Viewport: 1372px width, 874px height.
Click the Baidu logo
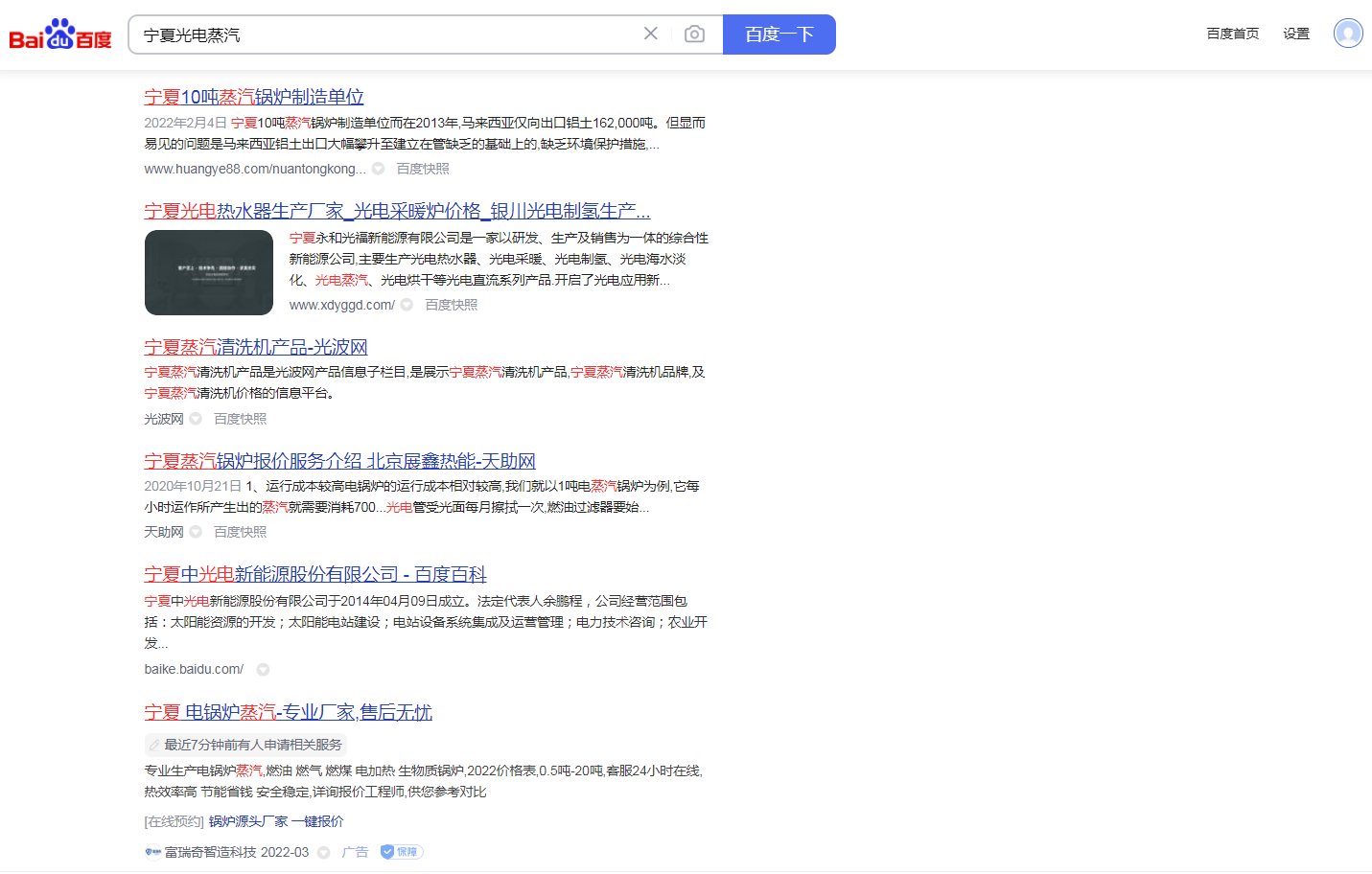point(60,35)
